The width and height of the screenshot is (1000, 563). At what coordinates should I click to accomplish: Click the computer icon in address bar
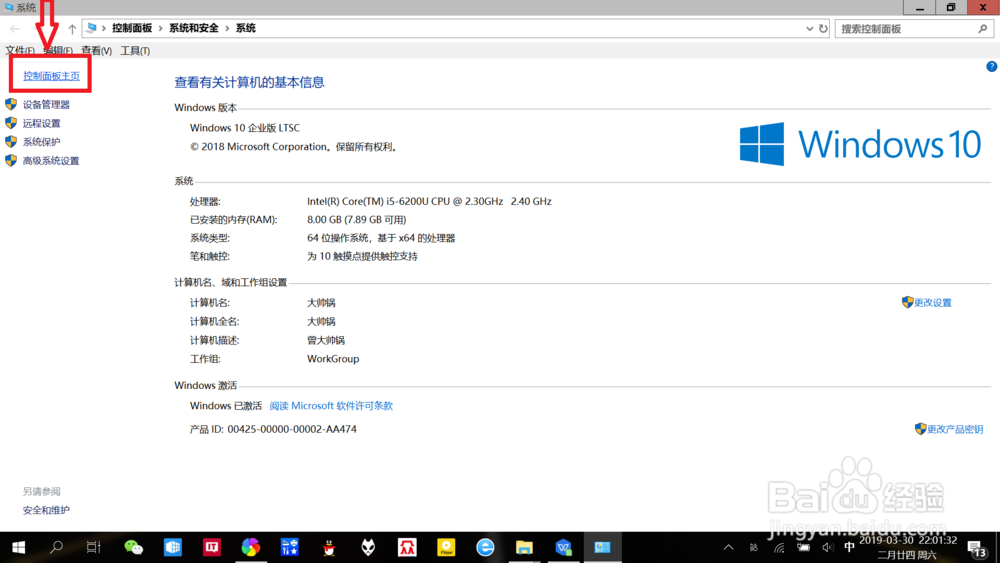[91, 28]
